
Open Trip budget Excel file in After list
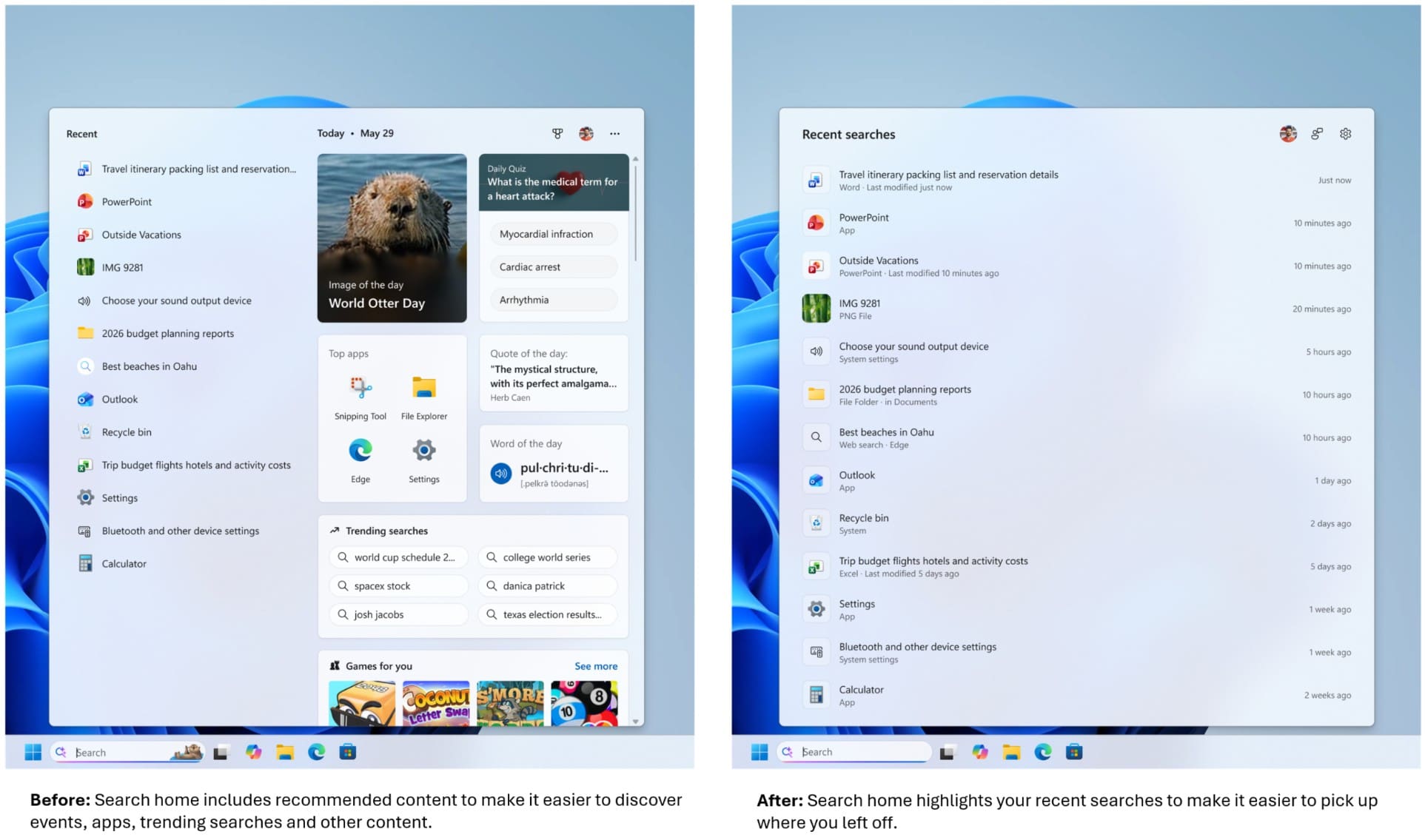click(1077, 566)
